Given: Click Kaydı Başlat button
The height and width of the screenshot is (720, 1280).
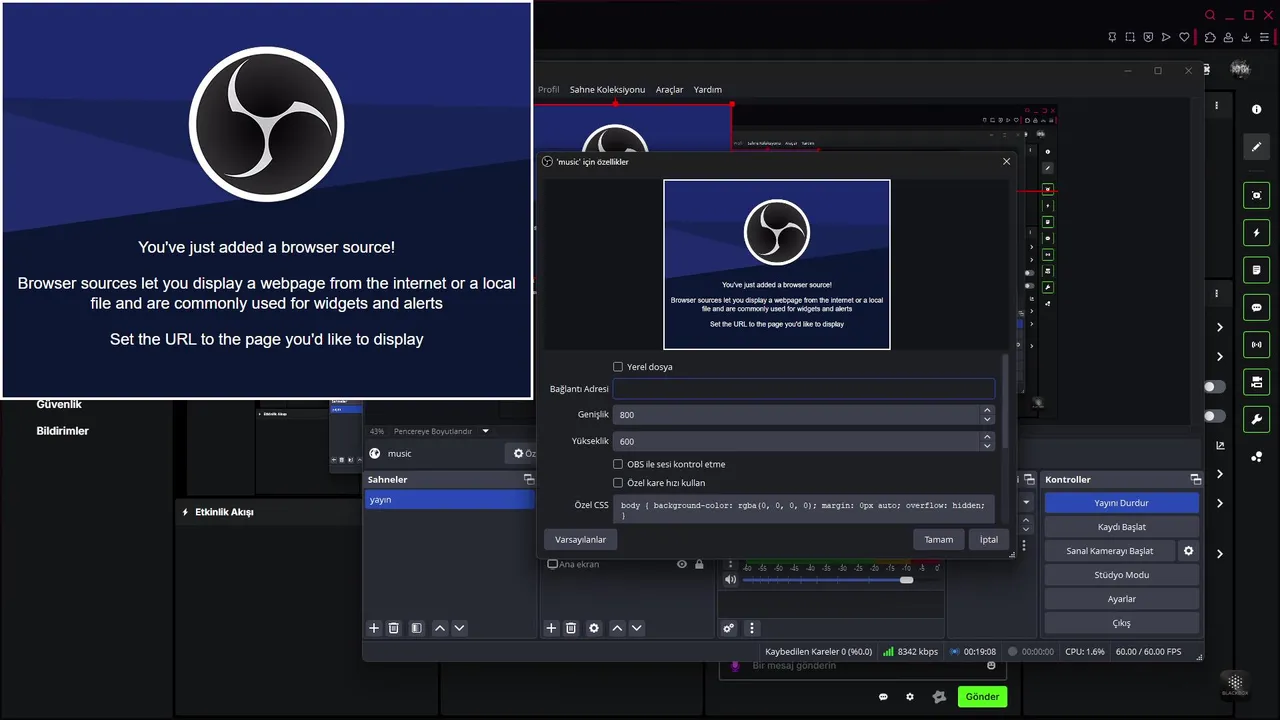Looking at the screenshot, I should (x=1121, y=527).
